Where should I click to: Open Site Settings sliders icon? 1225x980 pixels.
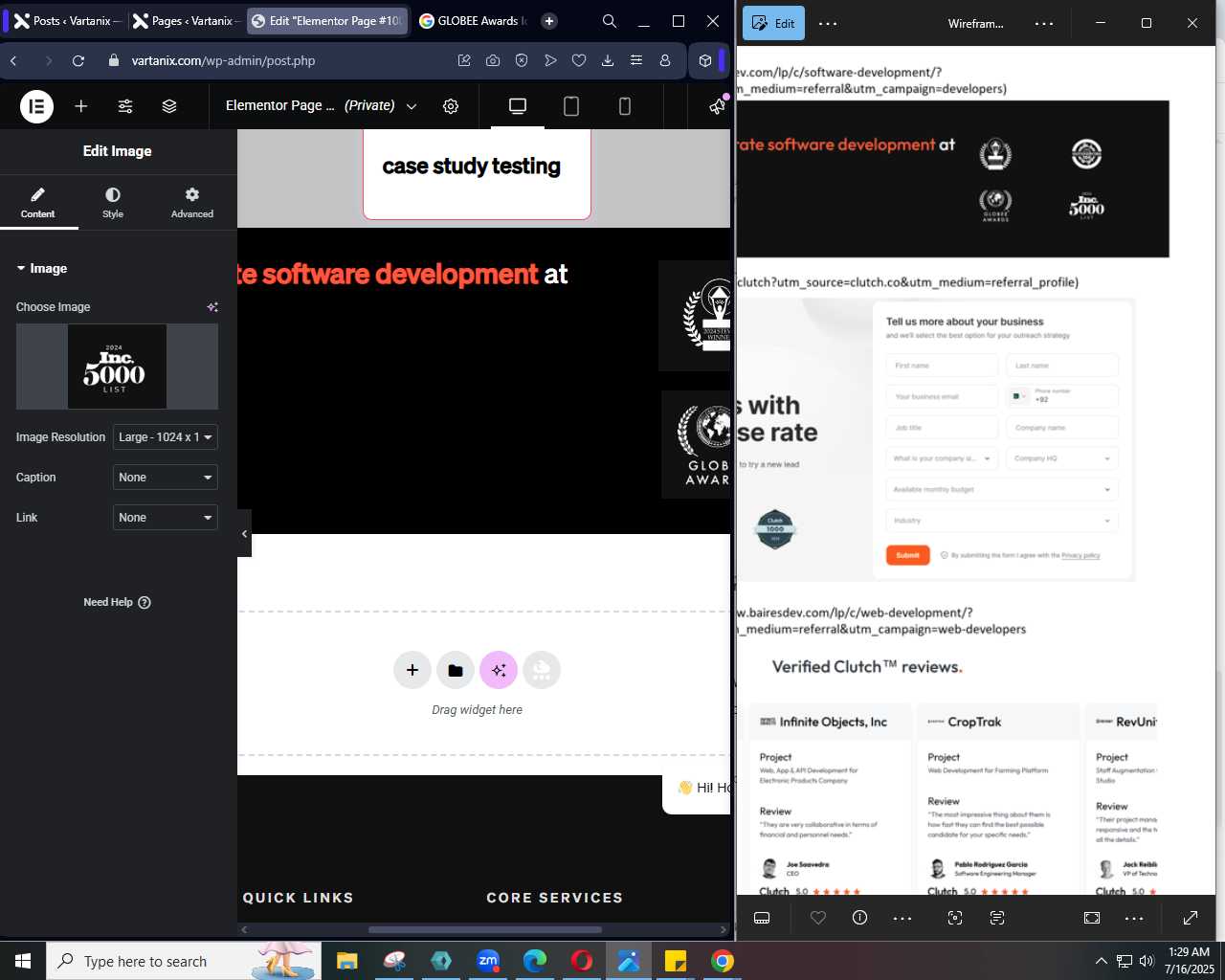tap(125, 106)
